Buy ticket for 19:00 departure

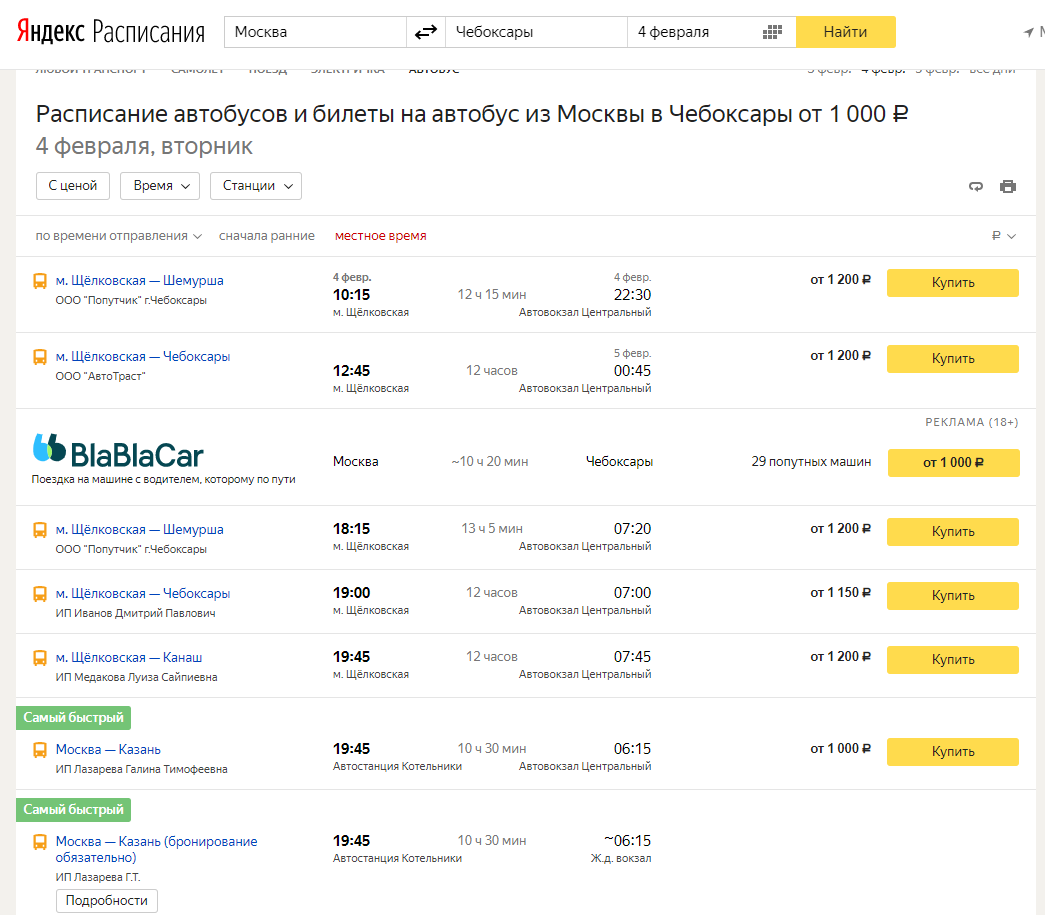[952, 596]
